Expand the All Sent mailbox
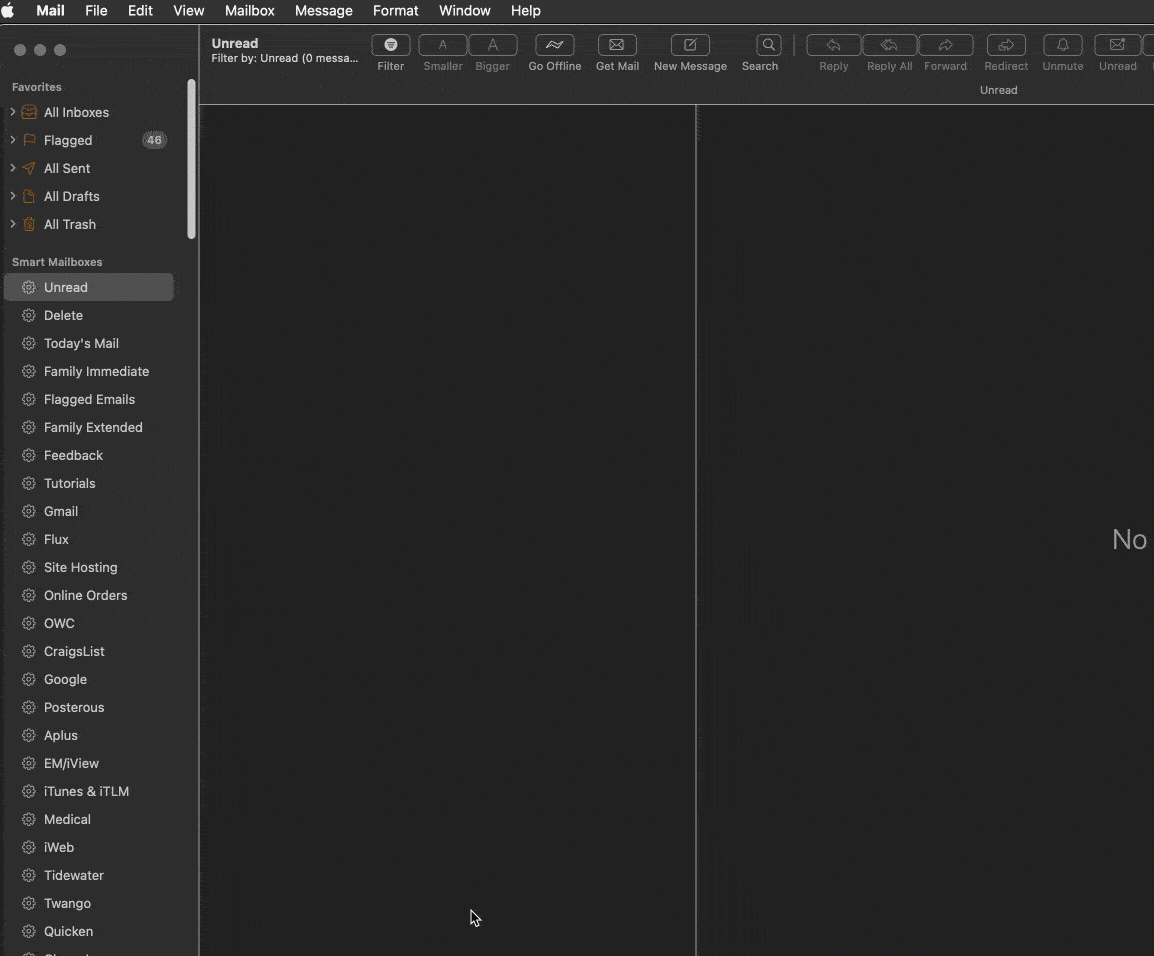The image size is (1154, 956). pos(13,168)
